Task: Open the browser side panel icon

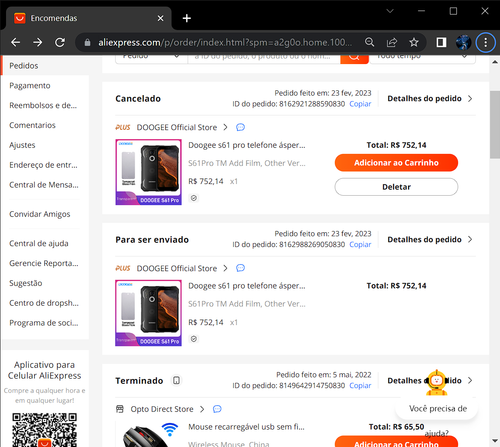Action: [441, 42]
